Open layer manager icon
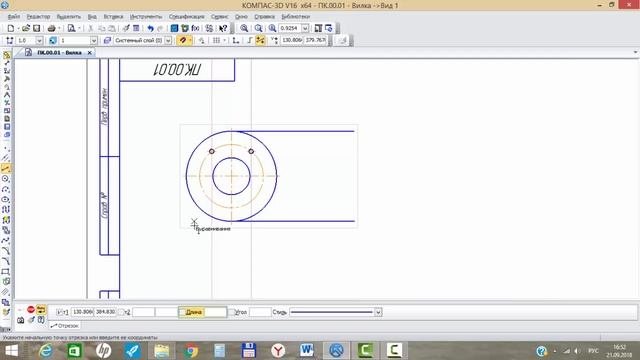Viewport: 640px width, 360px height. tap(107, 40)
